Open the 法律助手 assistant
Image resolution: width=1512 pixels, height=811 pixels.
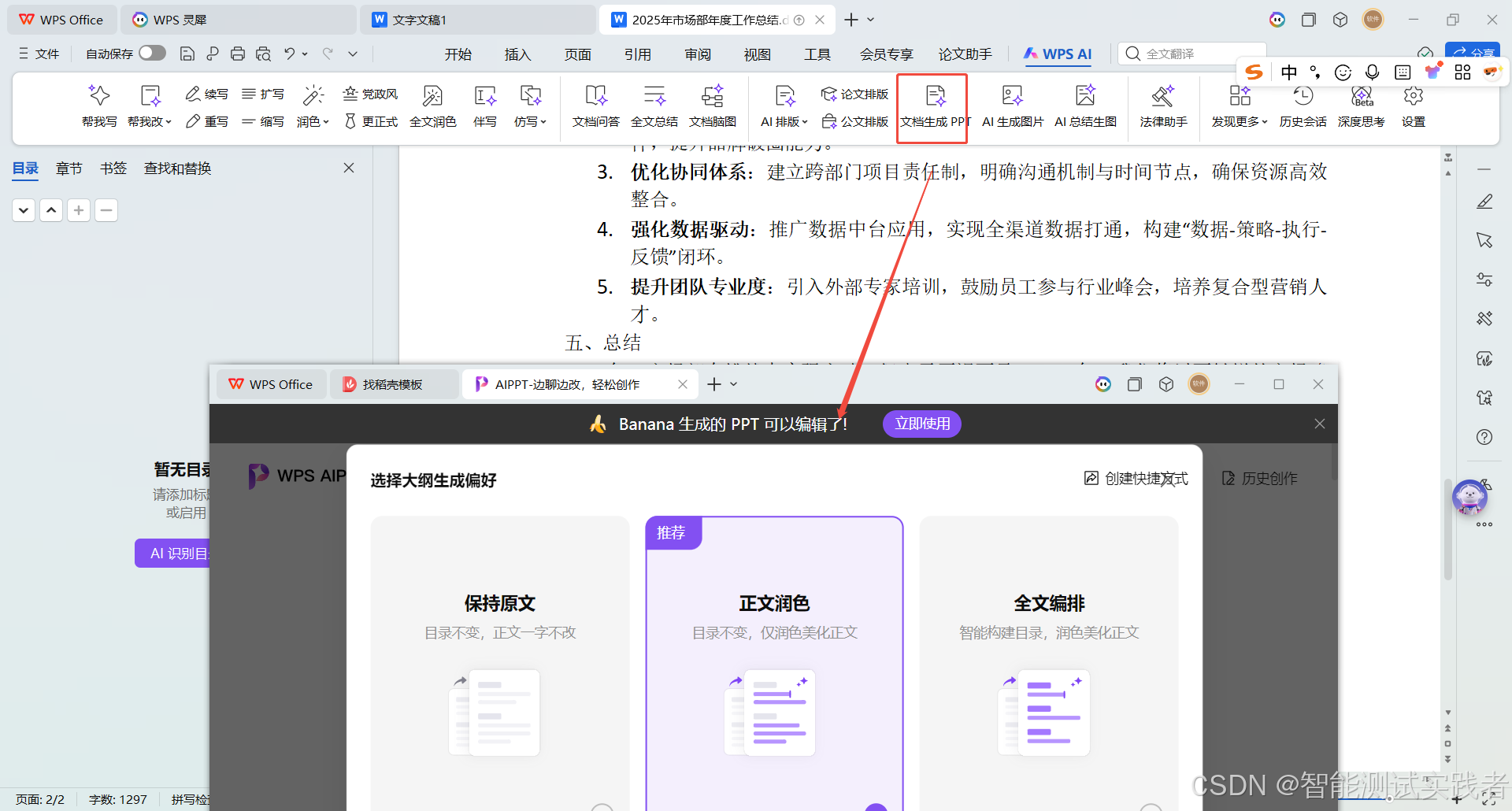tap(1163, 105)
